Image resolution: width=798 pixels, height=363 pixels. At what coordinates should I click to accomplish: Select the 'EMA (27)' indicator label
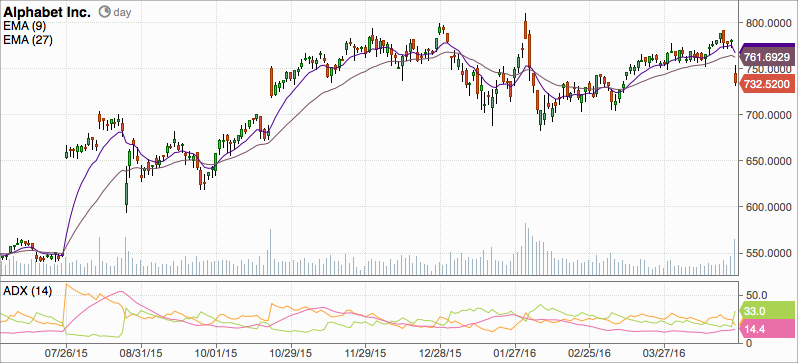pos(27,41)
